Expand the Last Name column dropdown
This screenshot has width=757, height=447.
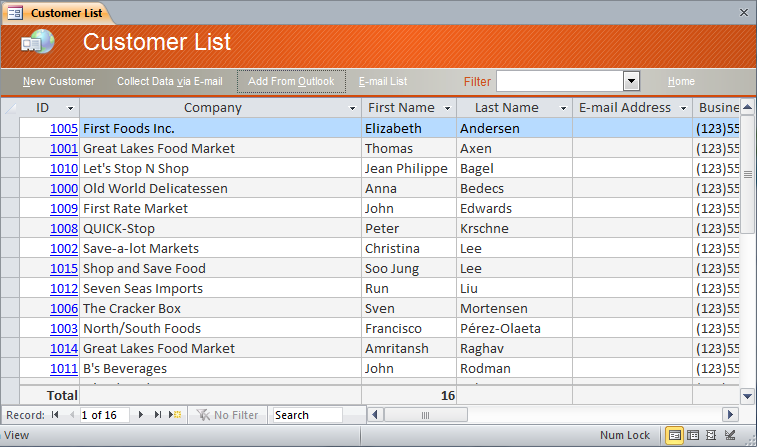[x=563, y=108]
